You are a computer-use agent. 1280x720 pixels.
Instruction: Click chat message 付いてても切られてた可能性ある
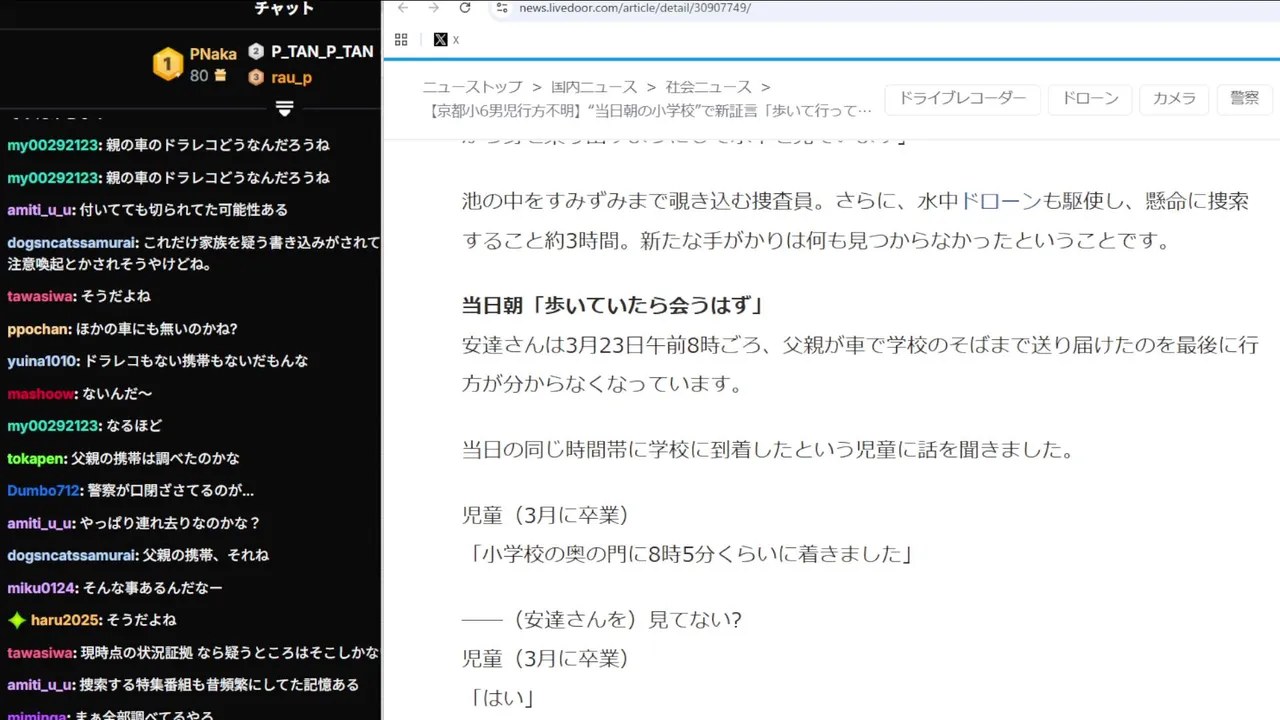pos(185,210)
